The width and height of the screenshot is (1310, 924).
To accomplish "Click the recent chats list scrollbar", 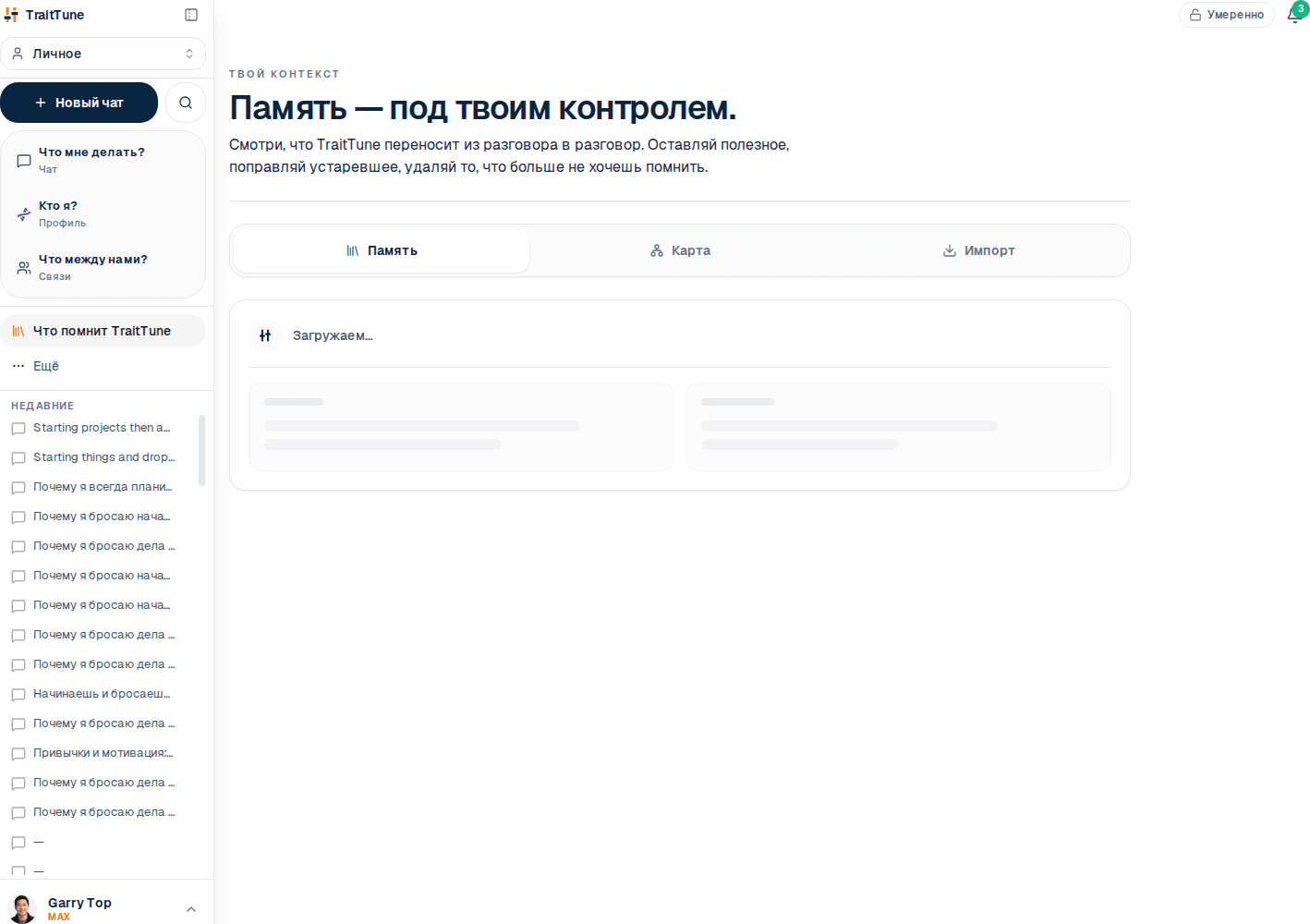I will pos(201,450).
